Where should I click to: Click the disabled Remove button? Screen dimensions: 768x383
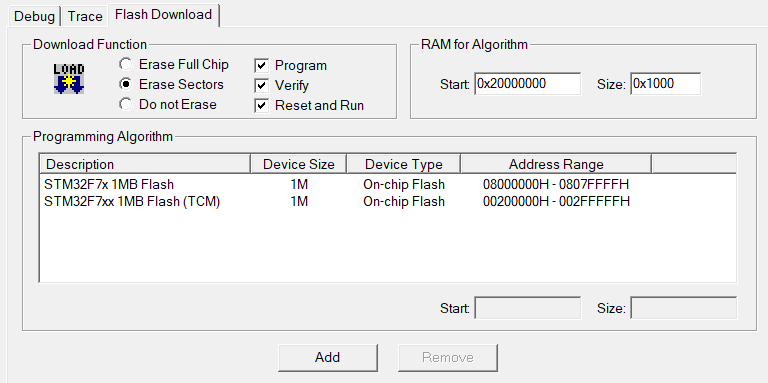(448, 358)
